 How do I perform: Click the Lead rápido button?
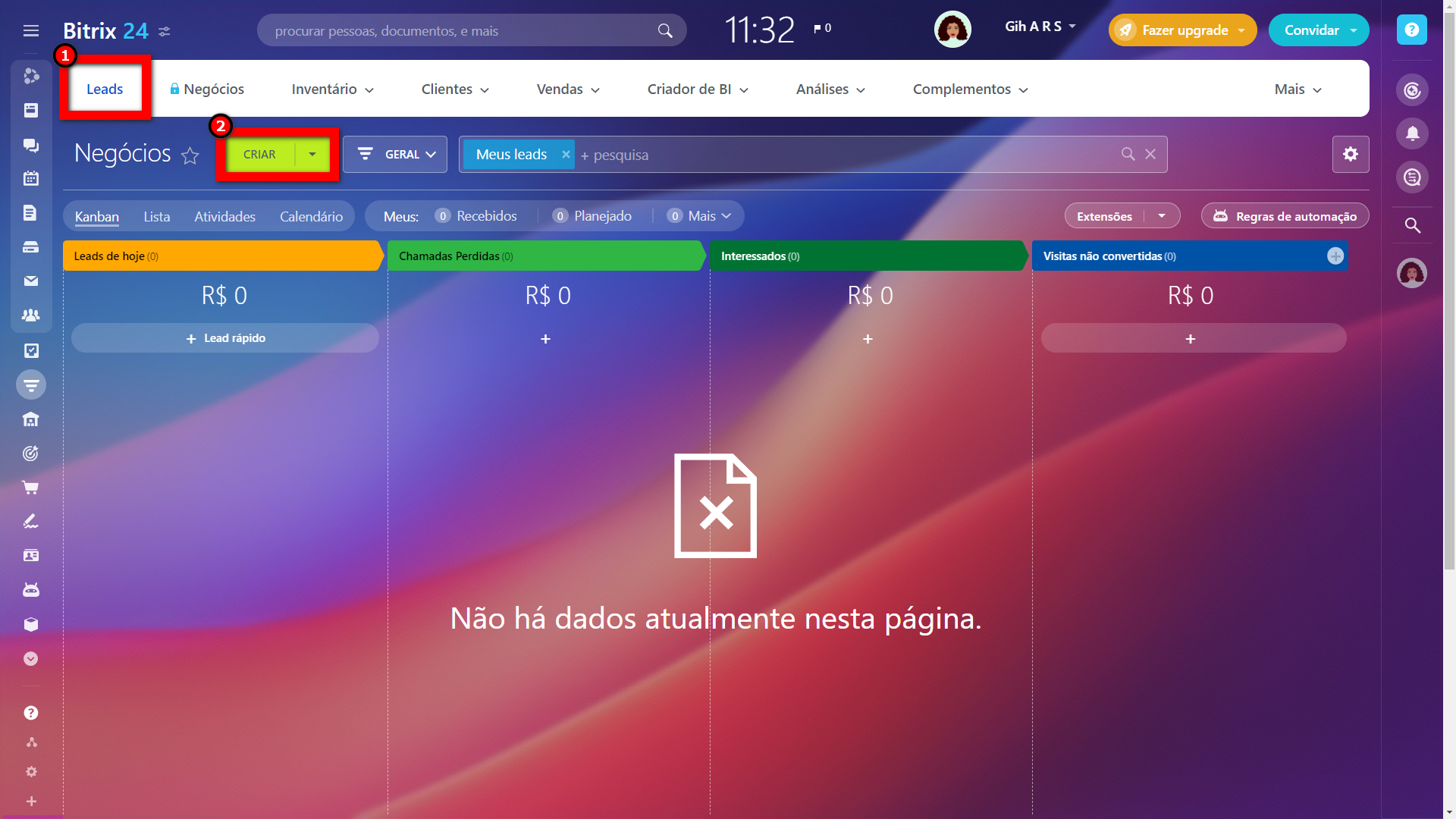pyautogui.click(x=225, y=338)
